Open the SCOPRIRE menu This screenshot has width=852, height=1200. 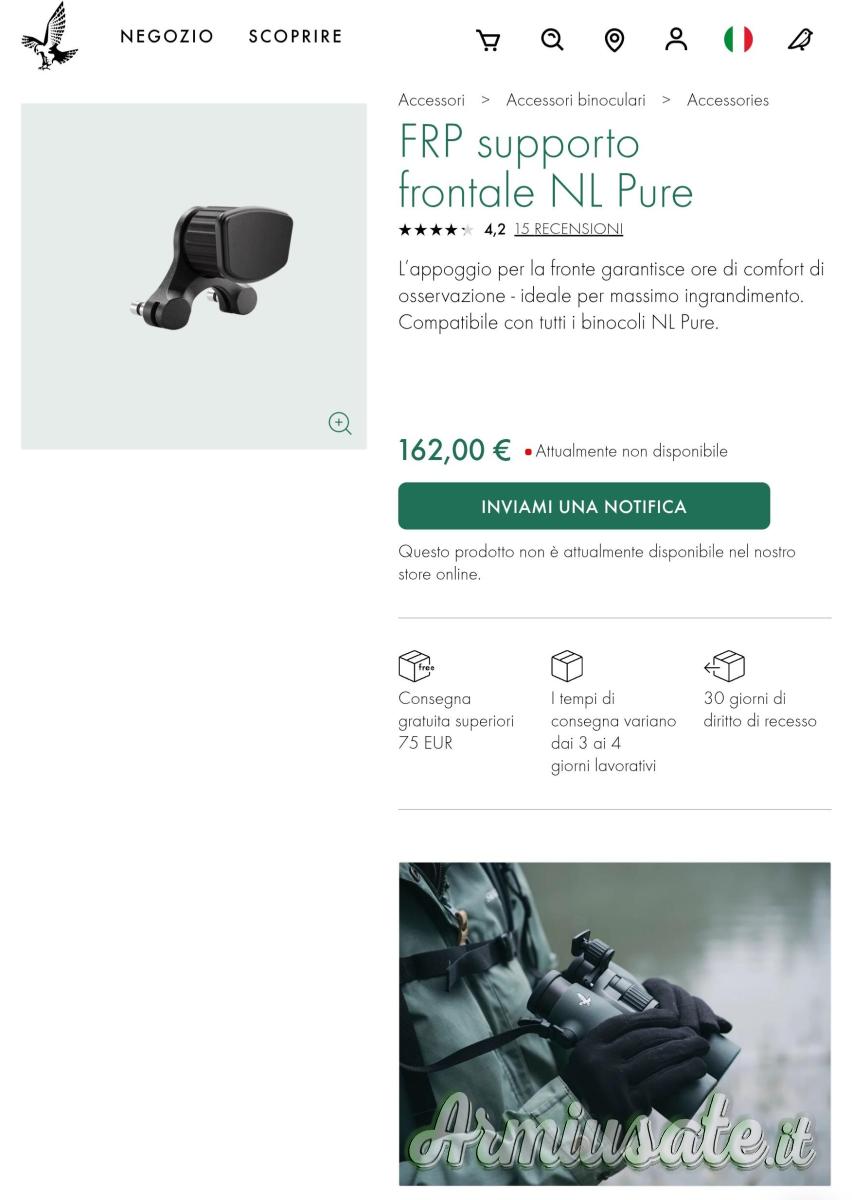point(295,37)
